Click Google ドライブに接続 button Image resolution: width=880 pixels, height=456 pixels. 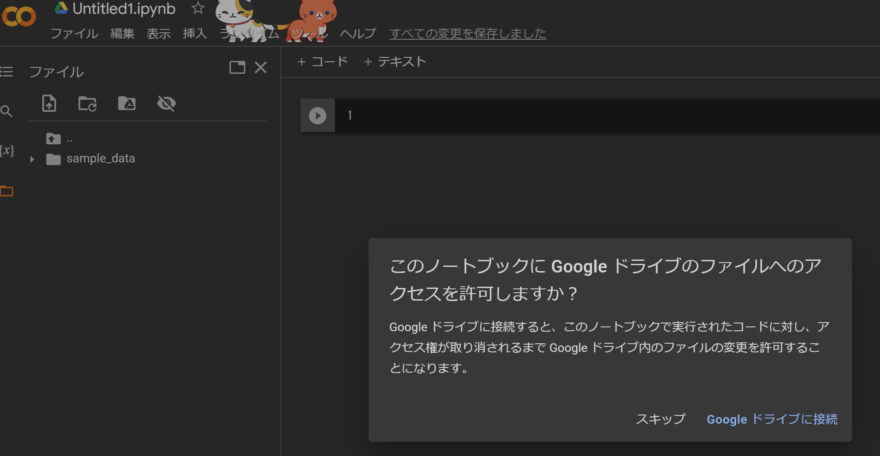[x=772, y=419]
